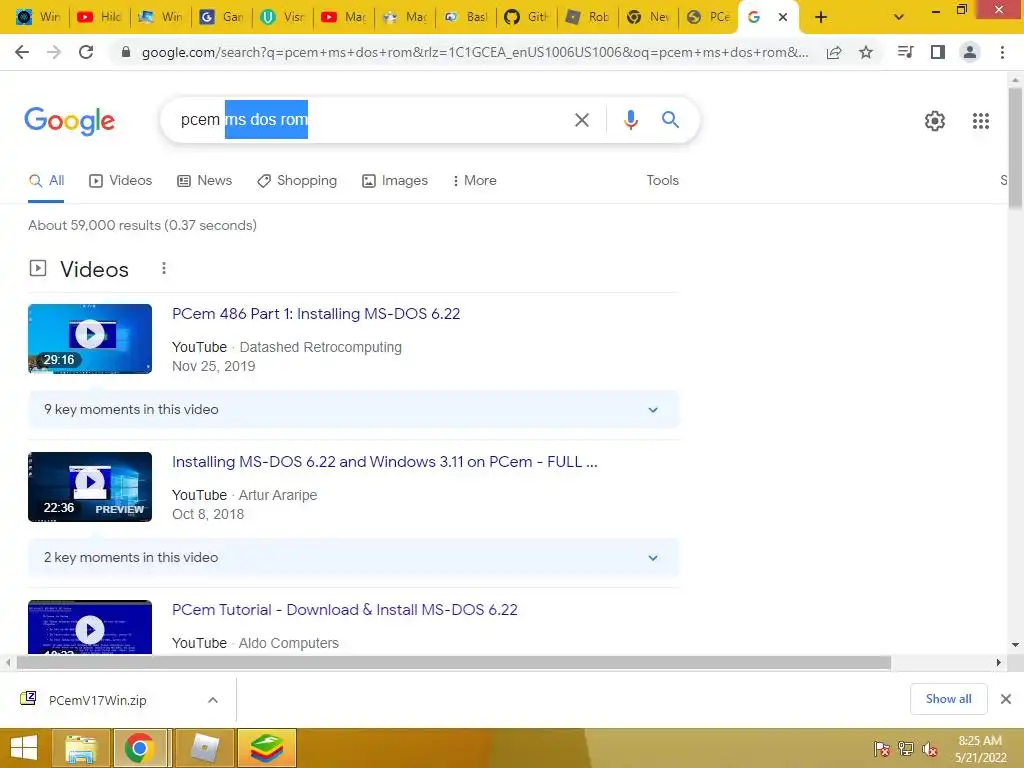Viewport: 1024px width, 768px height.
Task: Play the 22:36 preview video thumbnail
Action: 90,487
